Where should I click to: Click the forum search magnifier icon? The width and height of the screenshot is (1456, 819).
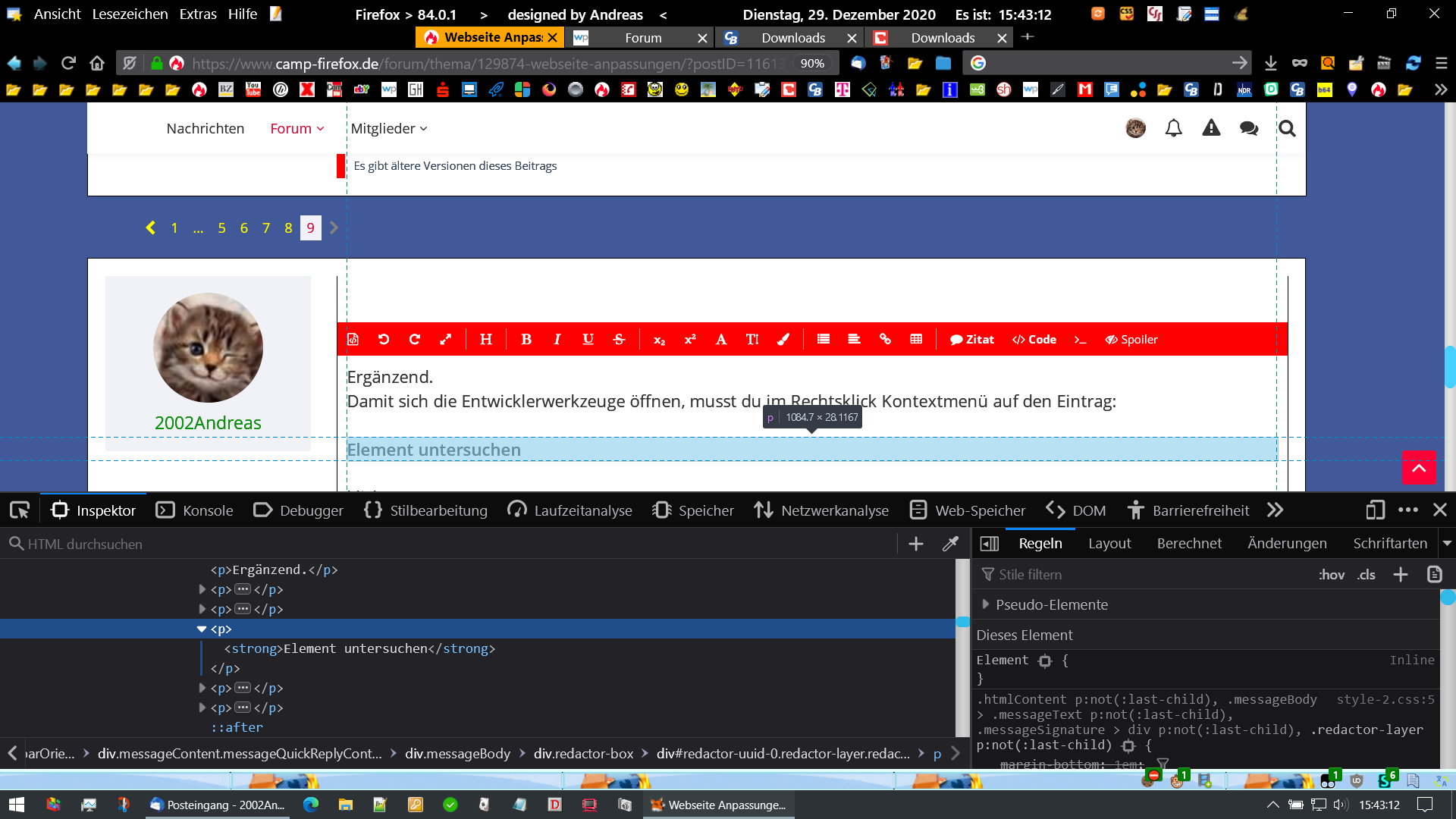click(x=1287, y=128)
